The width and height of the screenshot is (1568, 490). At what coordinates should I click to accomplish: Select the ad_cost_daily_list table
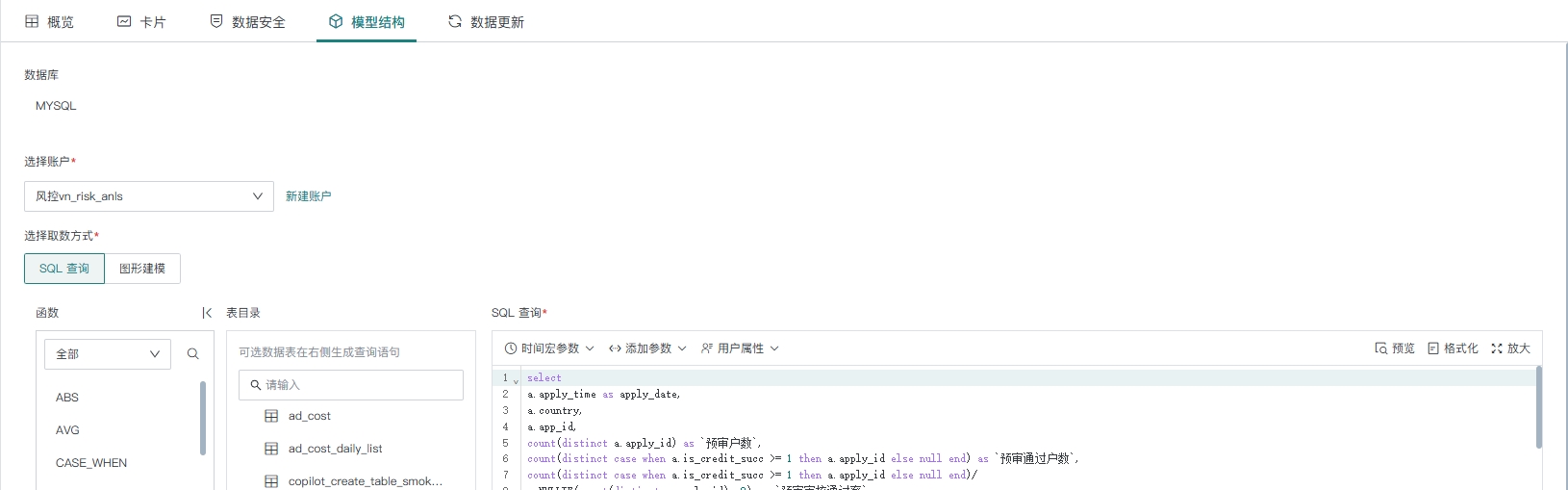[x=335, y=450]
